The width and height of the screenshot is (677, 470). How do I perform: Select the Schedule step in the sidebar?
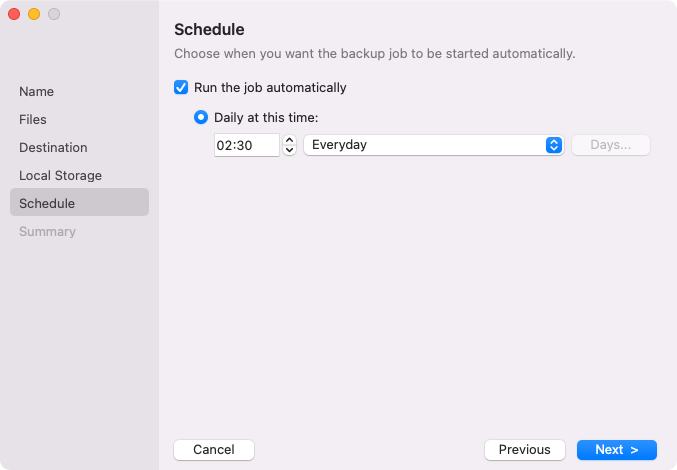pos(47,203)
